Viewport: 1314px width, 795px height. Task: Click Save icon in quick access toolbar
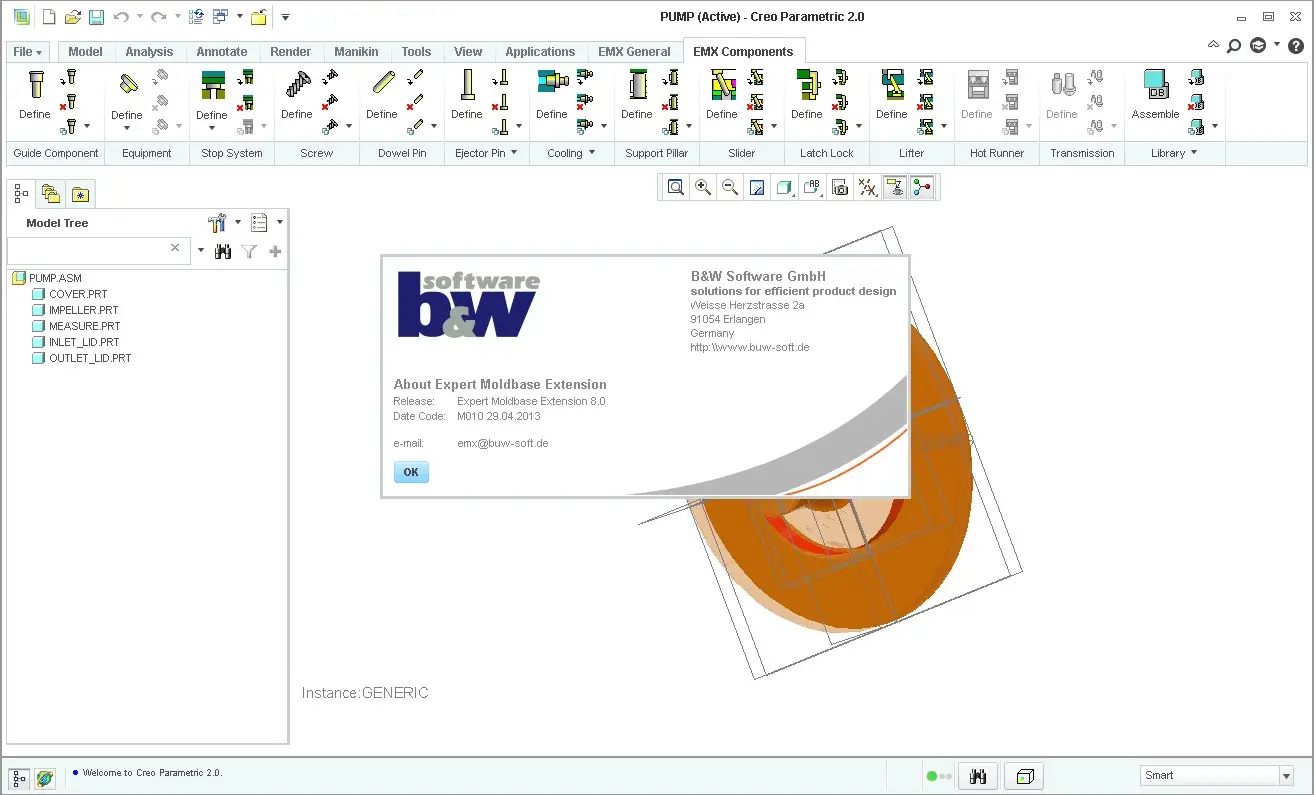pyautogui.click(x=97, y=17)
